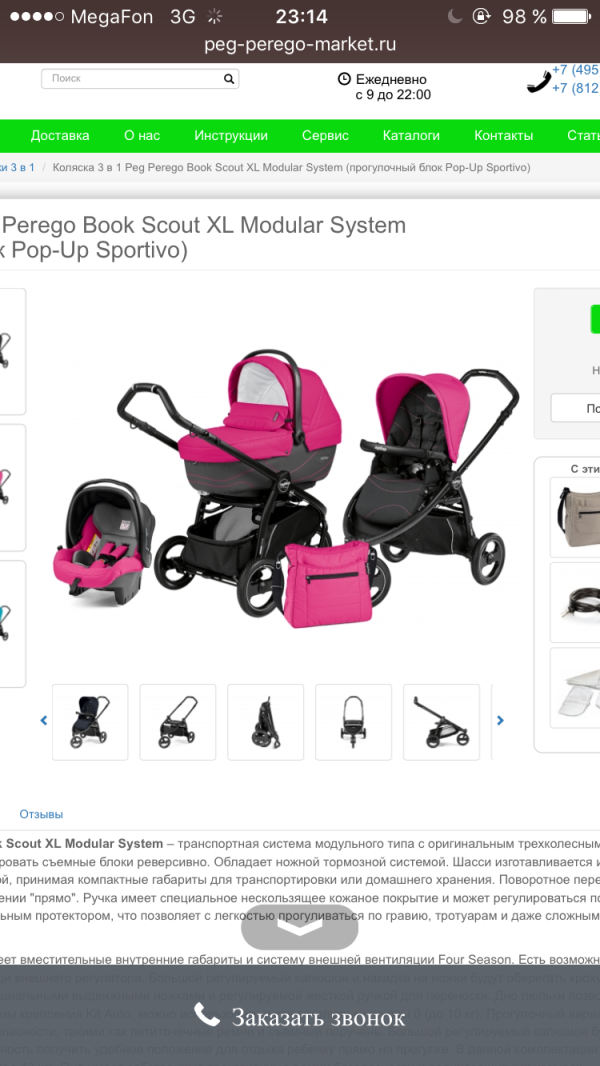Click the clock icon beside Ежедневно
This screenshot has width=600, height=1066.
coord(345,79)
